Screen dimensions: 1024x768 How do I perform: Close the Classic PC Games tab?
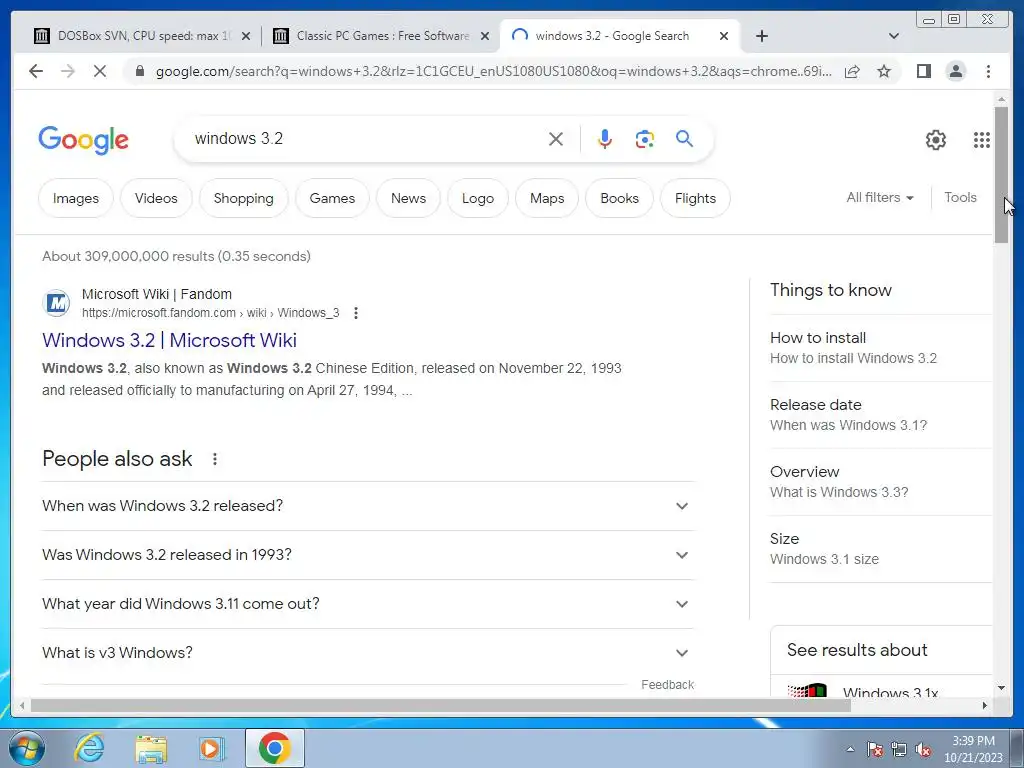click(x=485, y=37)
